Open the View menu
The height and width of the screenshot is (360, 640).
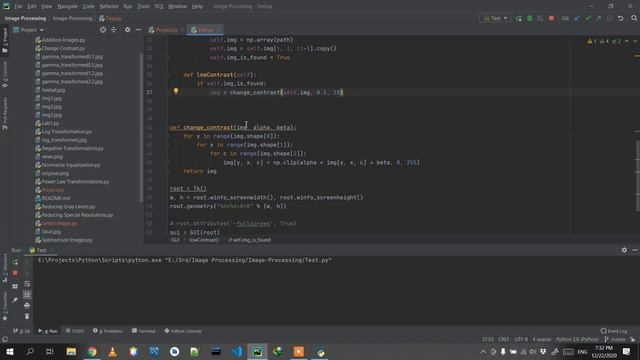(x=47, y=7)
